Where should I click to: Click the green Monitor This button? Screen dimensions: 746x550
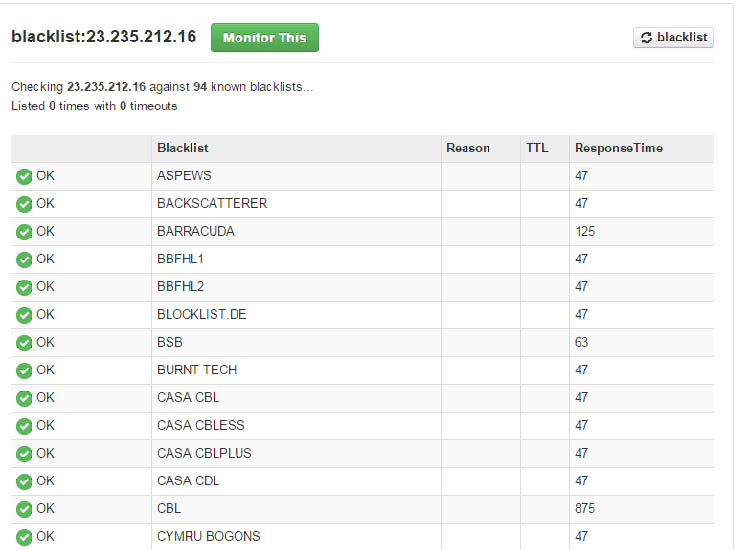click(265, 38)
